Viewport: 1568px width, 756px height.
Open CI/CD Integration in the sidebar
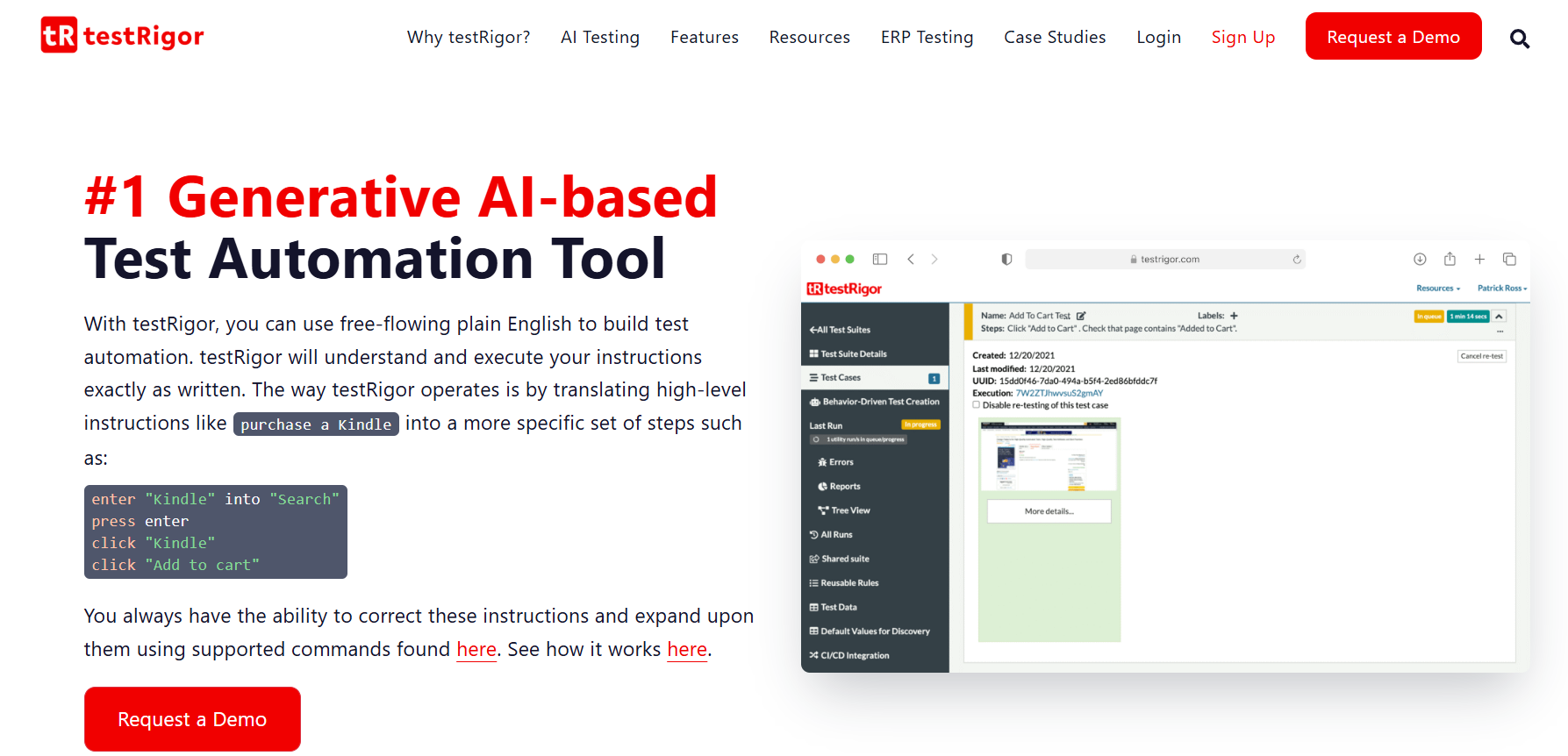coord(848,655)
